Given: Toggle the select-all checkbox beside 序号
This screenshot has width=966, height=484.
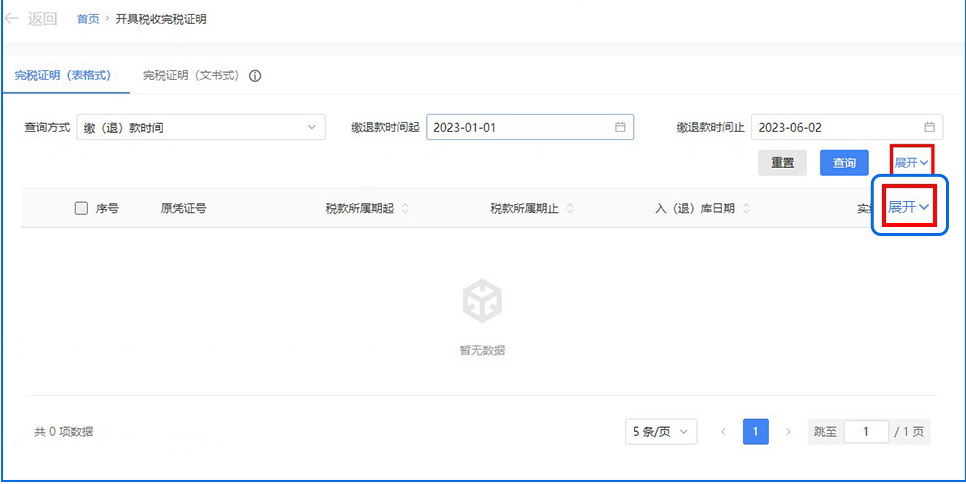Looking at the screenshot, I should point(81,209).
